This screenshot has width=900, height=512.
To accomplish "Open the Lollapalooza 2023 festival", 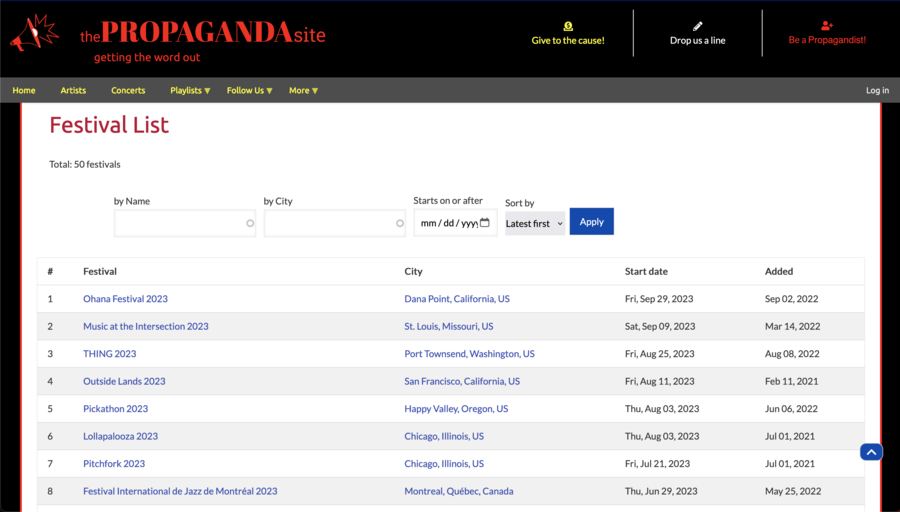I will (x=120, y=436).
